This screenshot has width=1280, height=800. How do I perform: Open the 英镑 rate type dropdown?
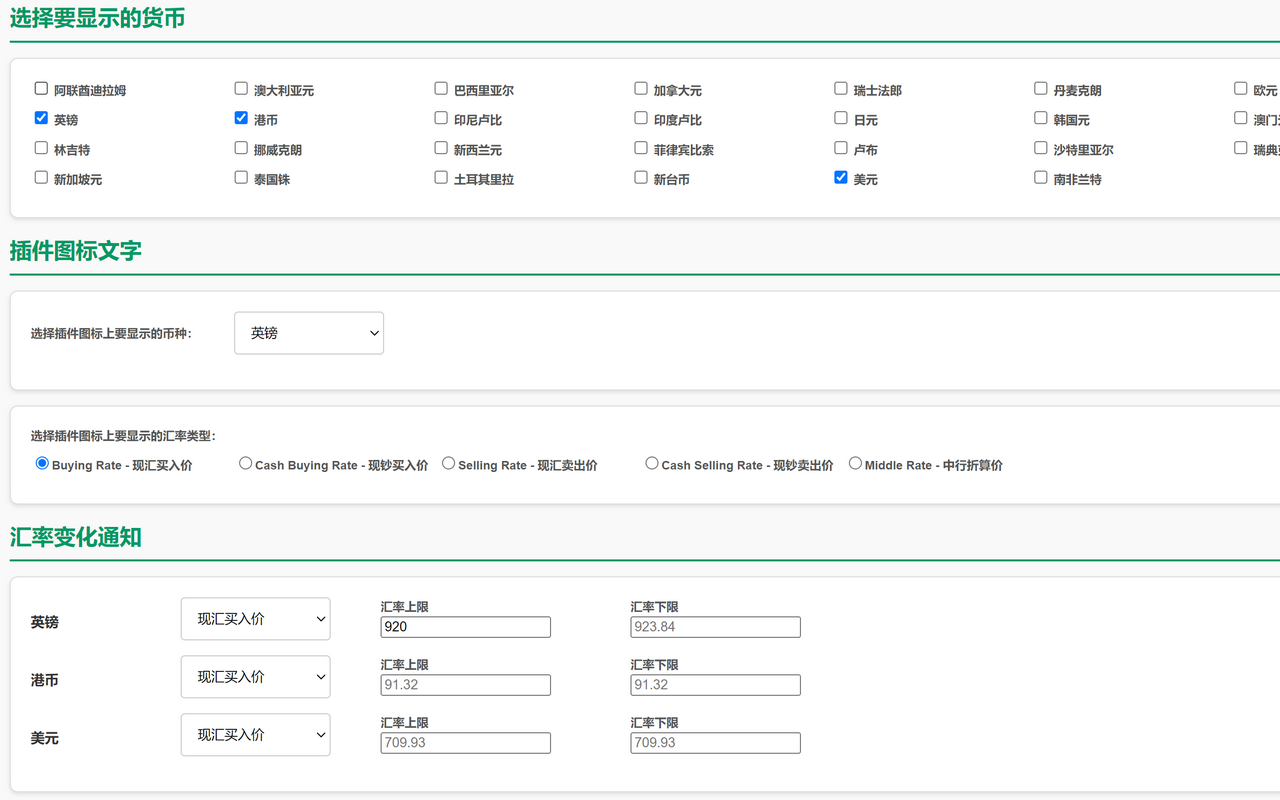click(x=255, y=618)
